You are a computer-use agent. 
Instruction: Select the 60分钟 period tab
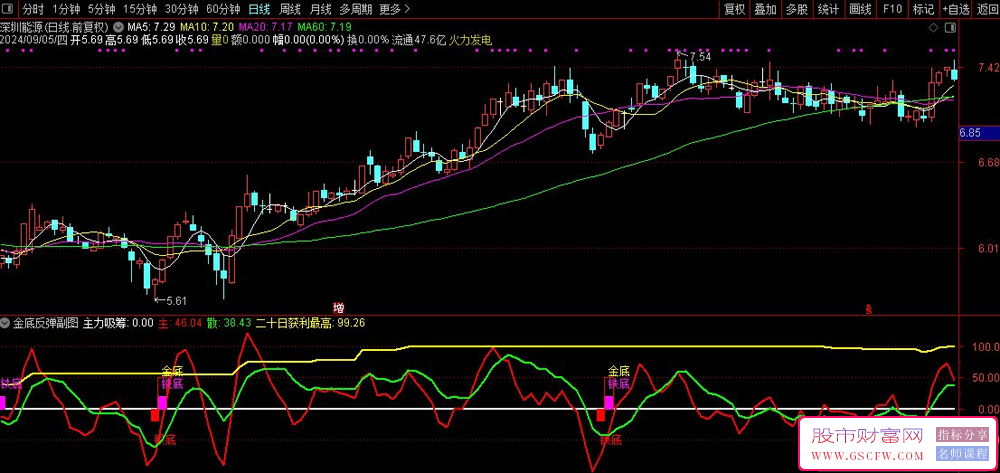(223, 9)
